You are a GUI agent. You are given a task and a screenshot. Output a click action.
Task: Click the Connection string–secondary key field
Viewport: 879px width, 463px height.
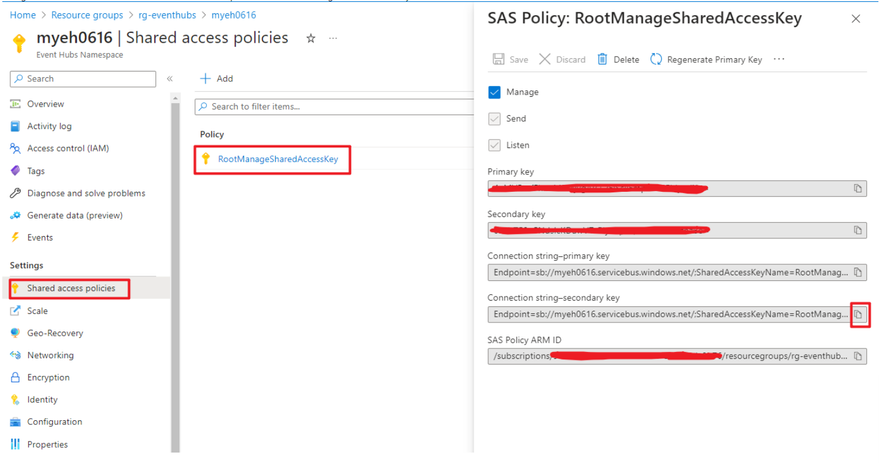pyautogui.click(x=677, y=314)
